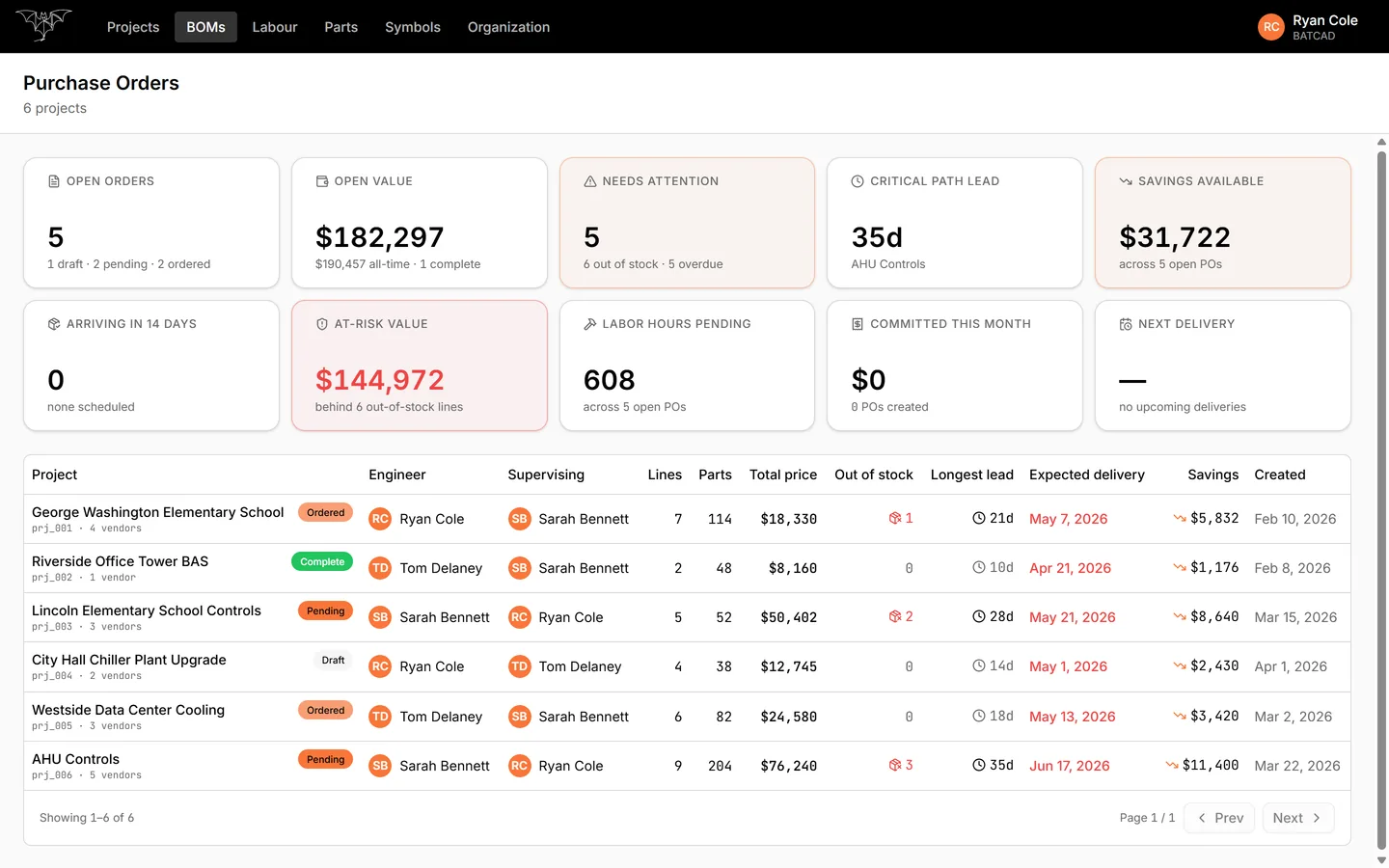Click SB supervising avatar in Riverside Office Tower row
Viewport: 1389px width, 868px height.
520,568
